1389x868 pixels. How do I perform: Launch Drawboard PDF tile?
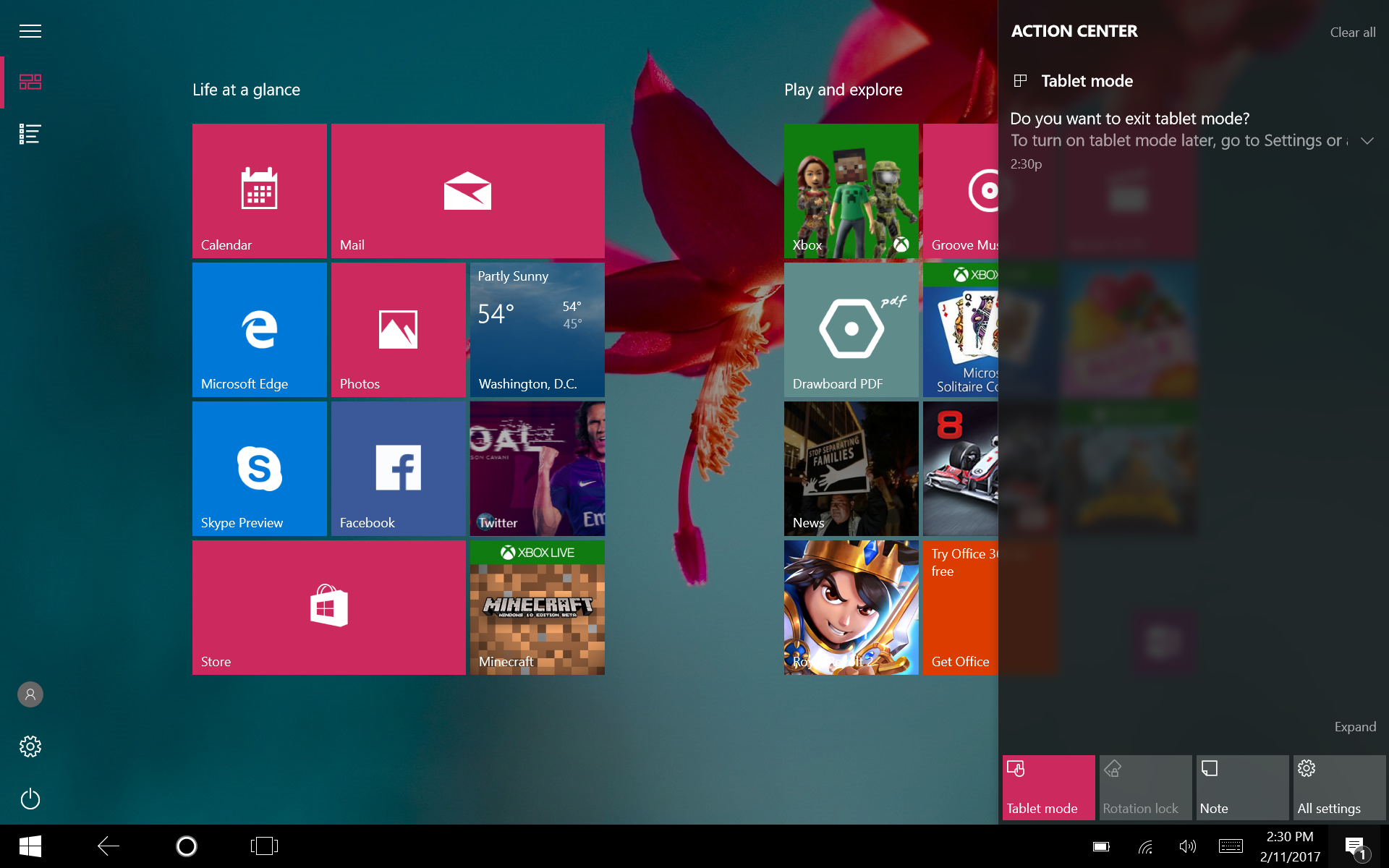coord(851,330)
